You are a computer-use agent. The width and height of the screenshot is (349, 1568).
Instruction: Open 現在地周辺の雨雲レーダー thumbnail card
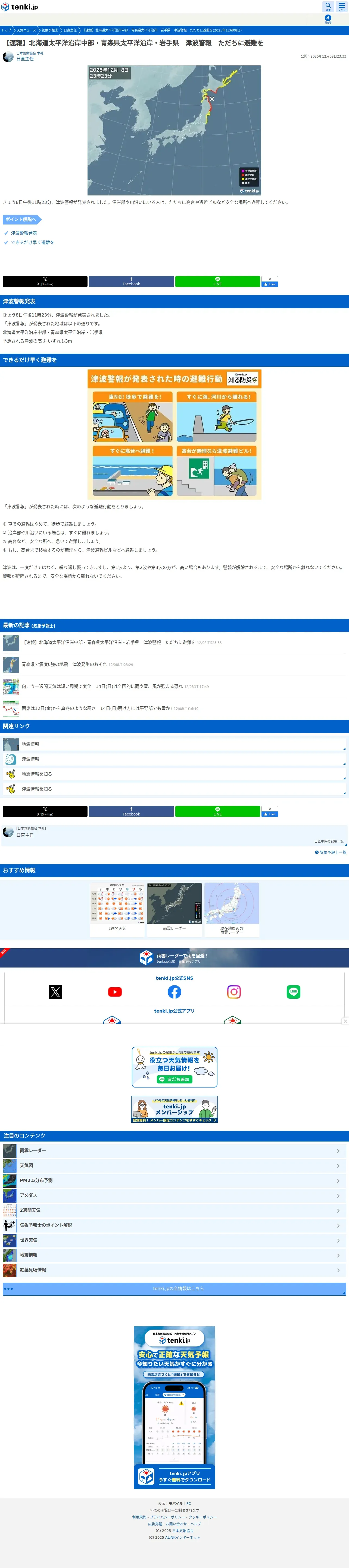click(232, 909)
